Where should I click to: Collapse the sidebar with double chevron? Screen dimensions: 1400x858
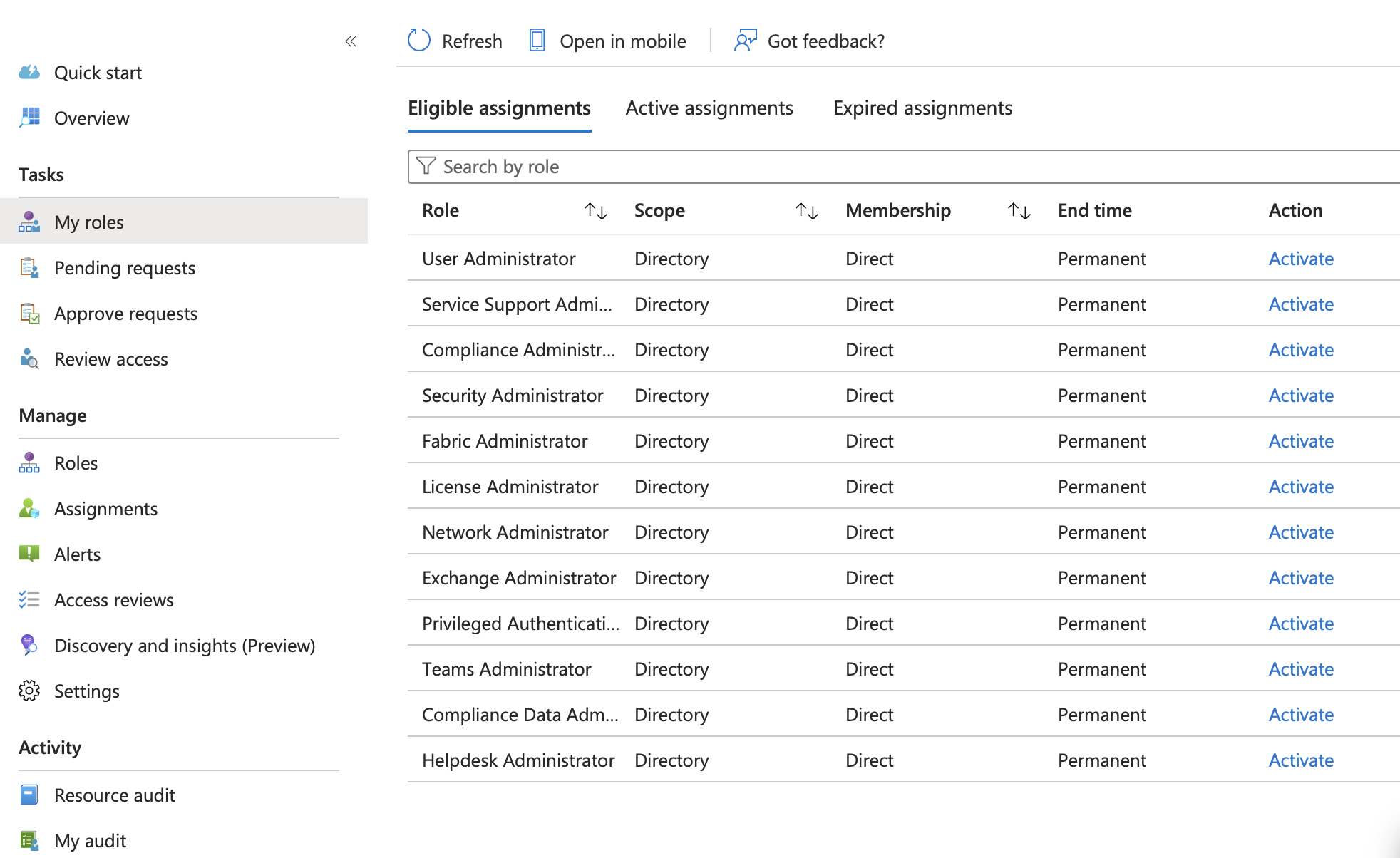point(351,41)
